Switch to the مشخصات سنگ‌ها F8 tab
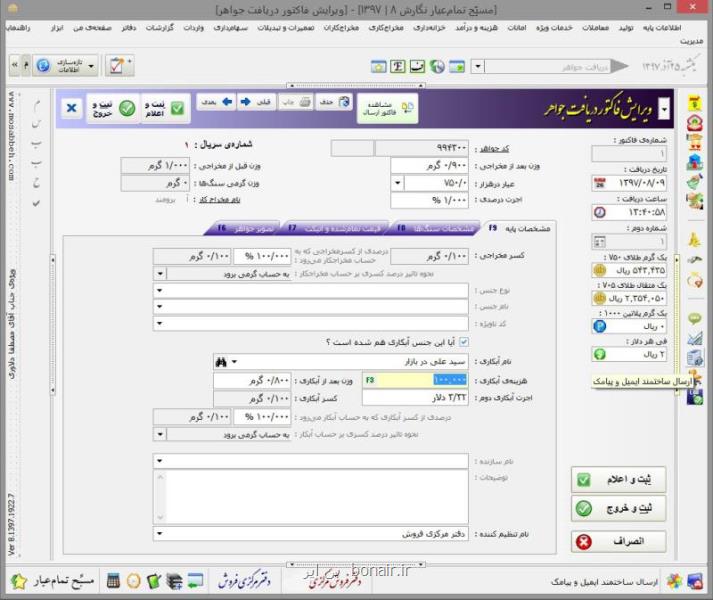713x600 pixels. [x=435, y=228]
